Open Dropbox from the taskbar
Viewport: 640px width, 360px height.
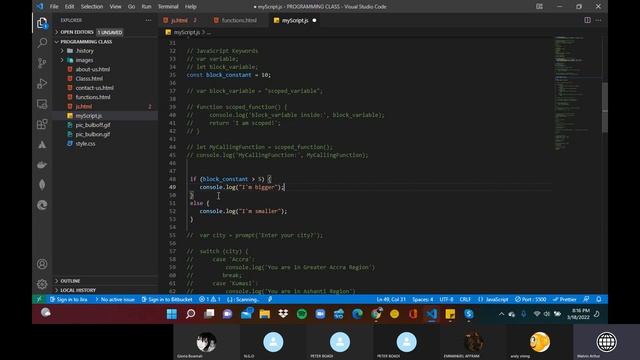pos(283,314)
